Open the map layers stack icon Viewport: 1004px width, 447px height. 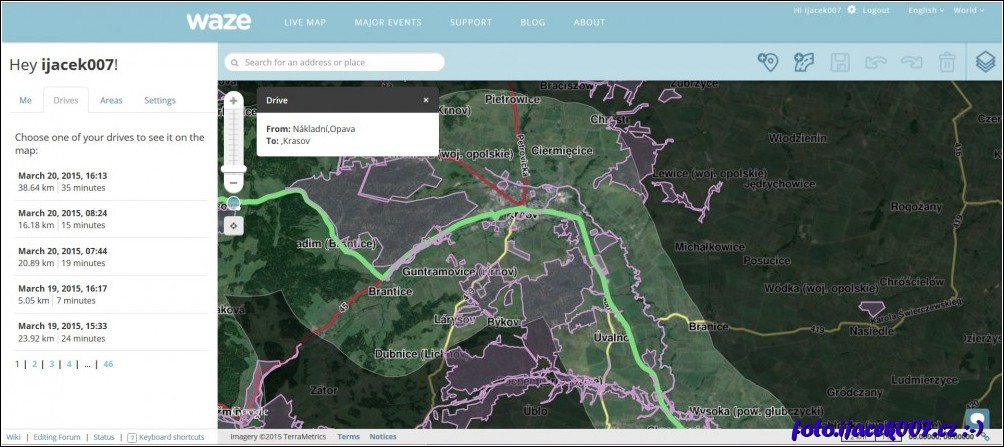tap(985, 63)
